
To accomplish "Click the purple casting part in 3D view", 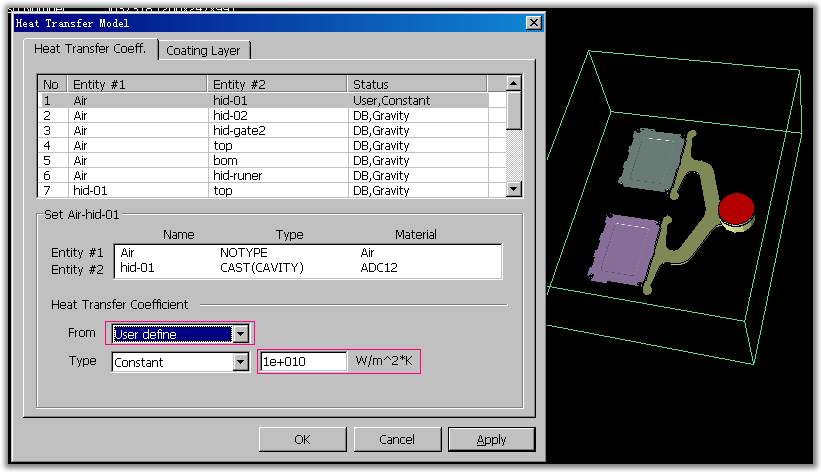I will coord(623,250).
